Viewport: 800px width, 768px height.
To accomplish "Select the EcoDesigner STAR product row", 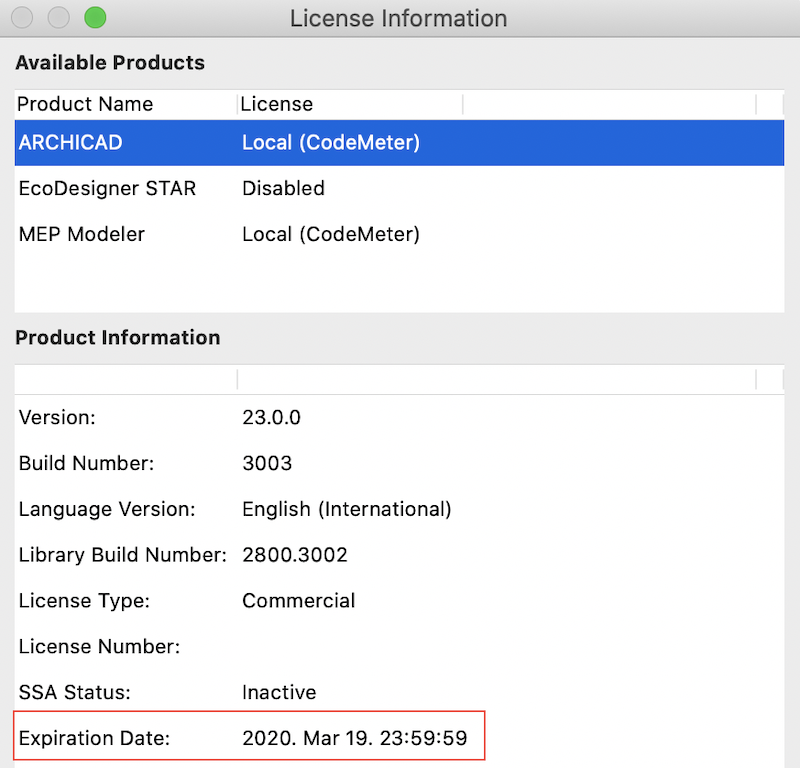I will point(107,188).
